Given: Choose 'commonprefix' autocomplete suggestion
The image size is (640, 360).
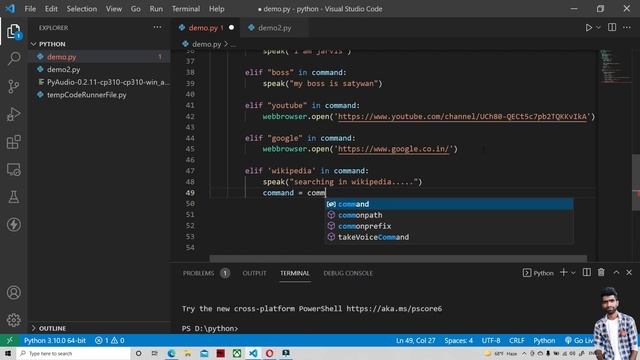Looking at the screenshot, I should click(x=449, y=226).
